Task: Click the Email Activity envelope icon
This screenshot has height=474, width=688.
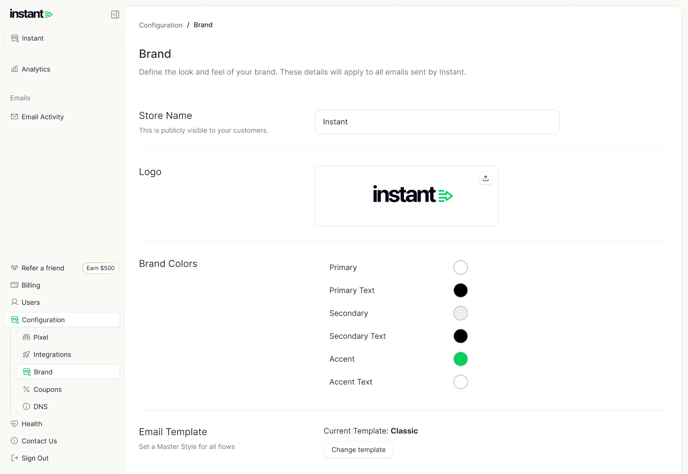Action: 14,117
